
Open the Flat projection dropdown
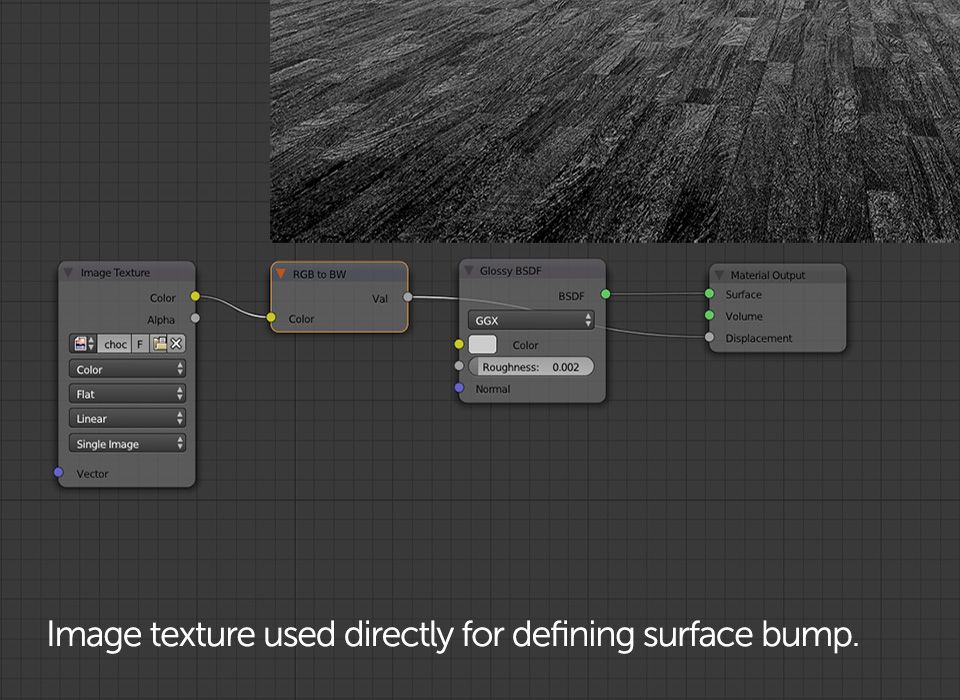[127, 394]
